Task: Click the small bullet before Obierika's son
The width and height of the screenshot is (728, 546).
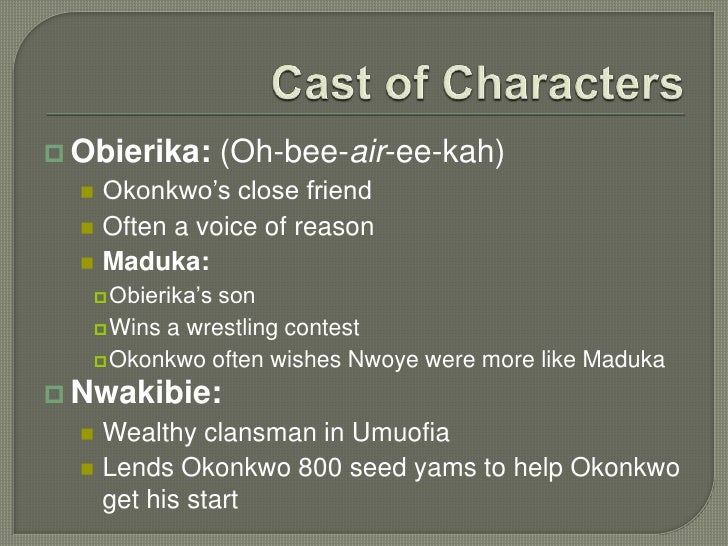Action: (x=100, y=297)
